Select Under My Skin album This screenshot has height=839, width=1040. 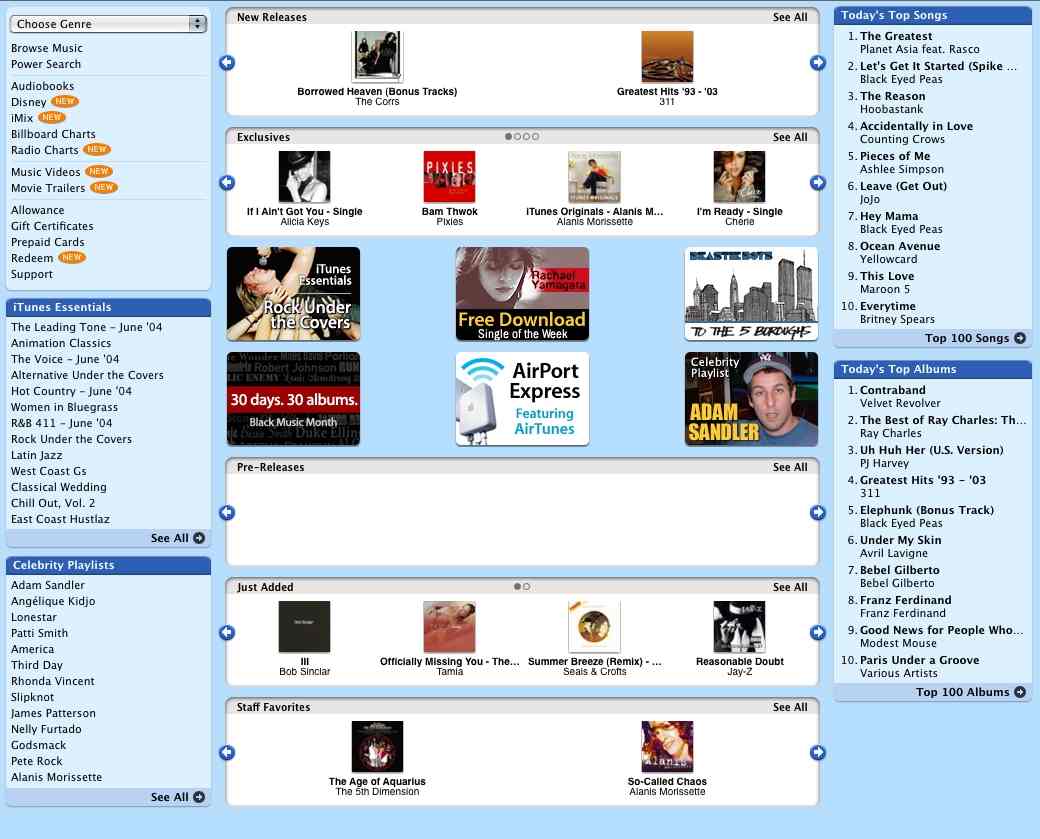(901, 541)
